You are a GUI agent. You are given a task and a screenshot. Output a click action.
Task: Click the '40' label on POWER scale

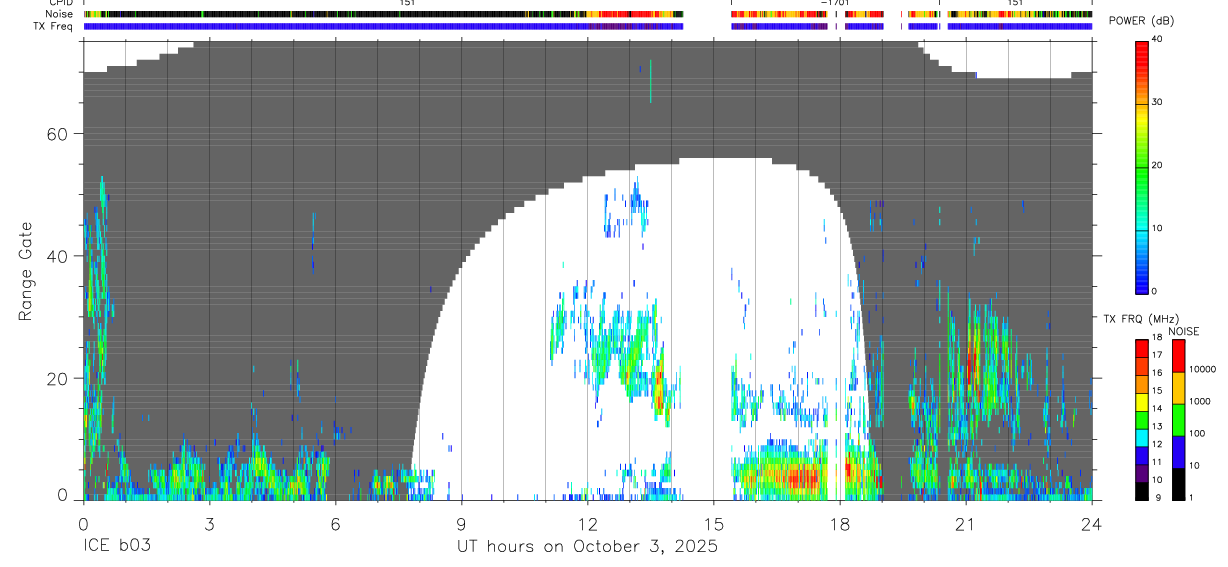point(1158,40)
